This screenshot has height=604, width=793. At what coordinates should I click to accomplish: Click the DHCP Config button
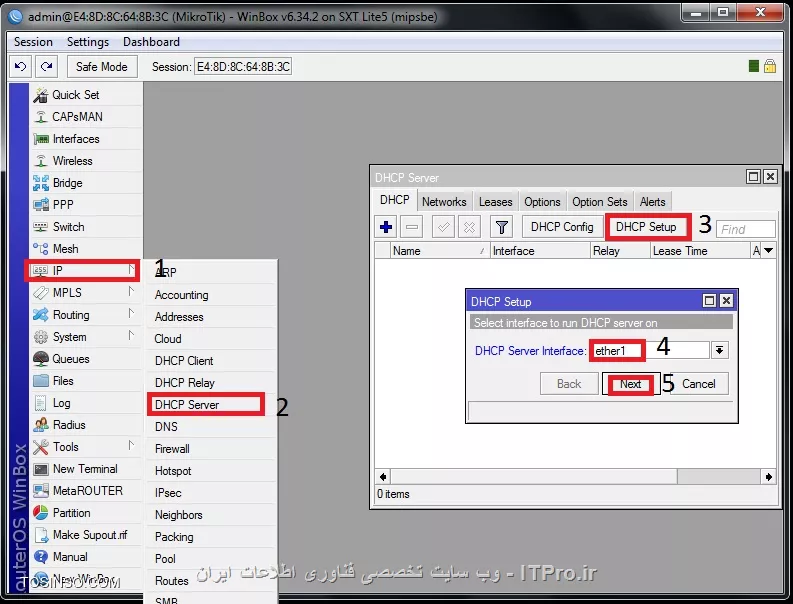pos(562,227)
